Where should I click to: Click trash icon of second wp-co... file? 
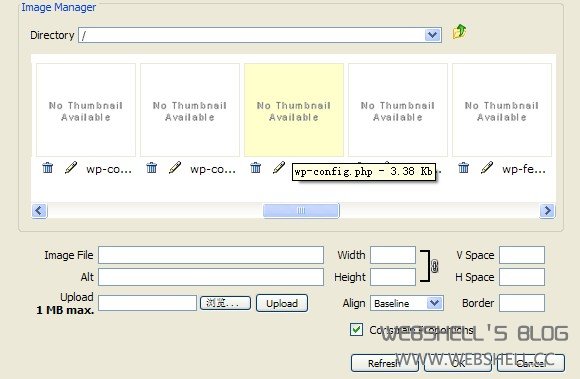point(152,168)
